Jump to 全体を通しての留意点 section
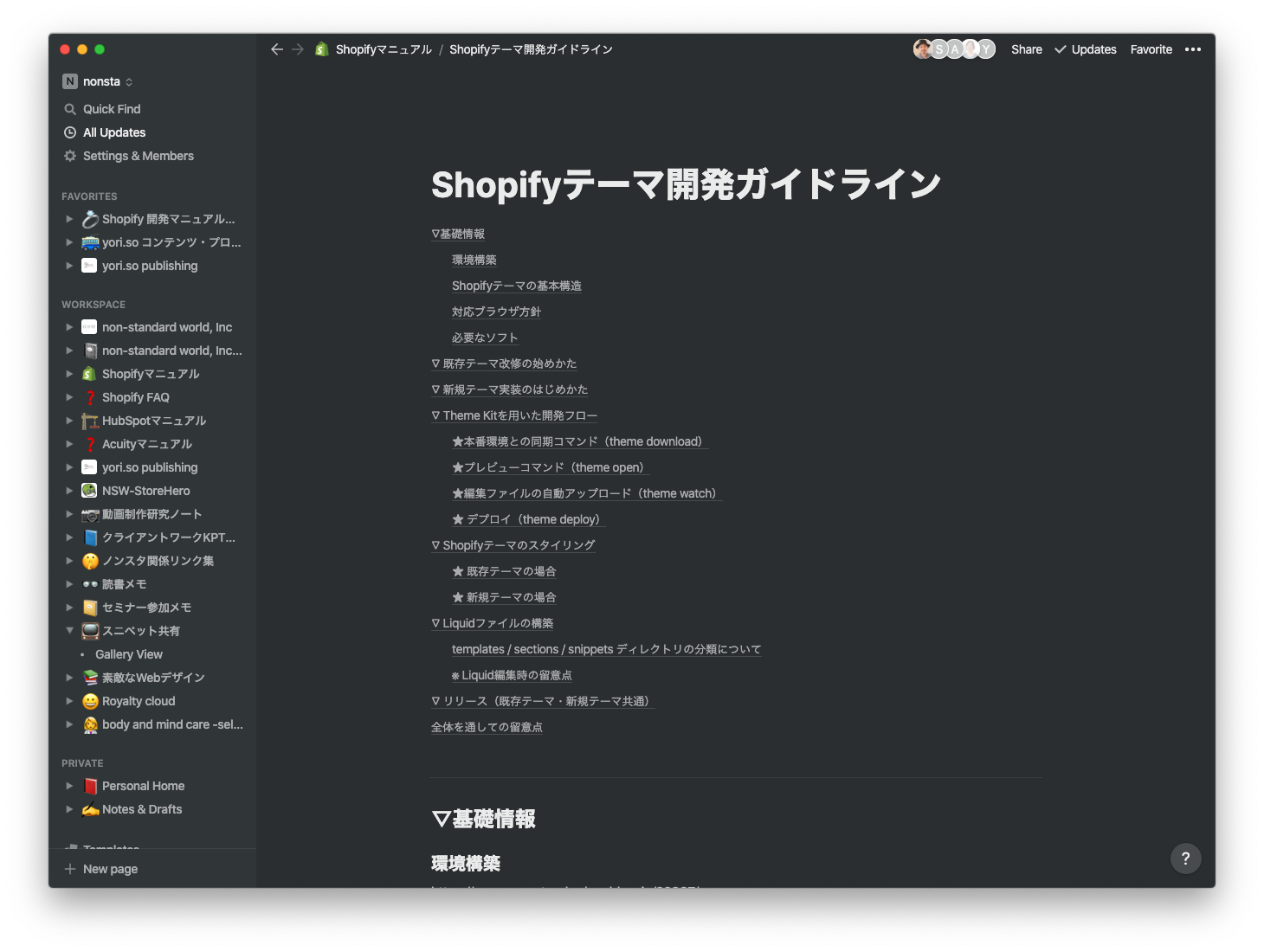This screenshot has width=1264, height=952. (487, 727)
